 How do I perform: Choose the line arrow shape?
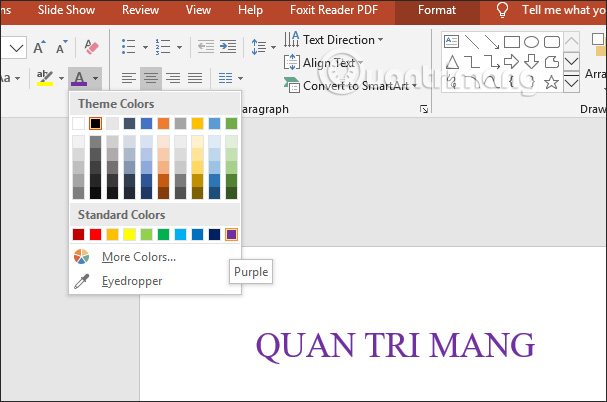(x=492, y=41)
